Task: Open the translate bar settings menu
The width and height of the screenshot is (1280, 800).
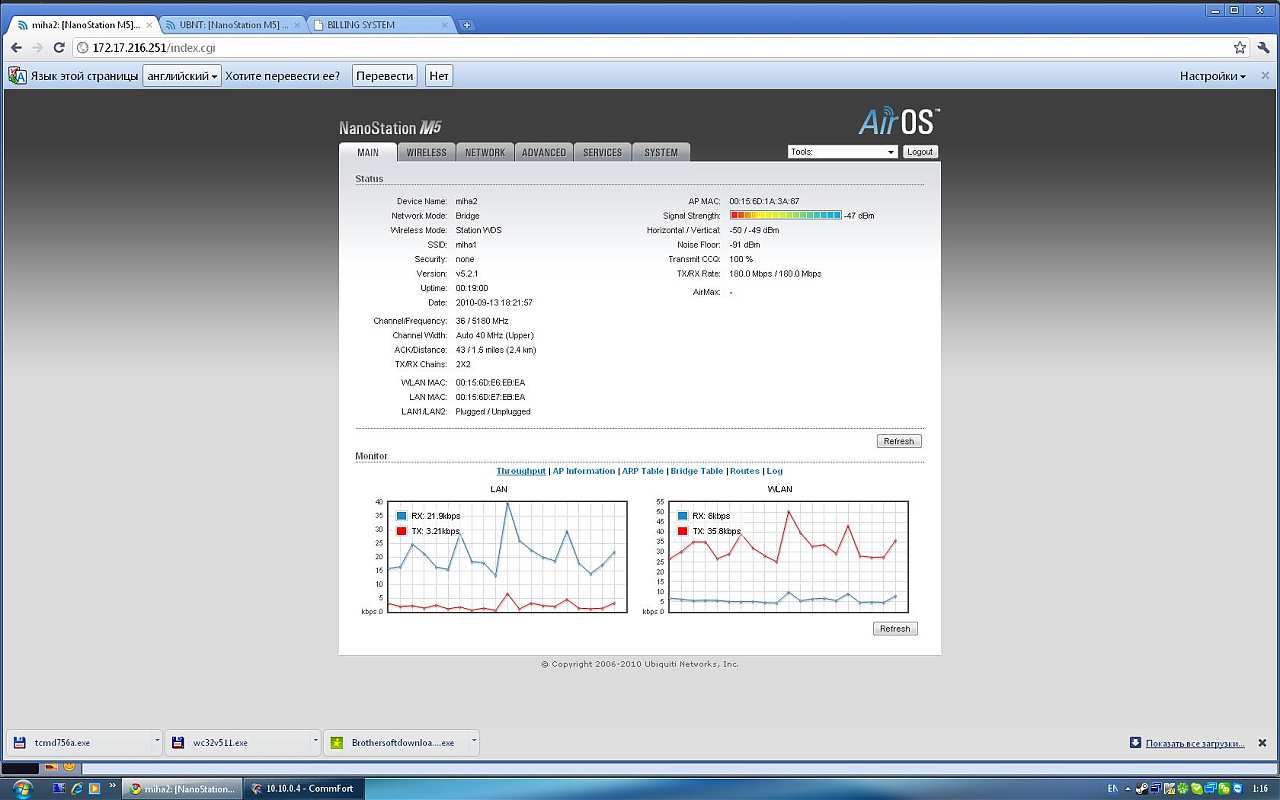Action: pyautogui.click(x=1213, y=76)
